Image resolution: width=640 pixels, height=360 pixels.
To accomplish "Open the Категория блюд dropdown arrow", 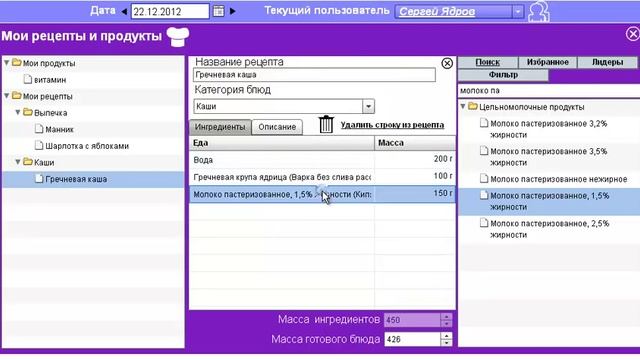I will pos(368,107).
